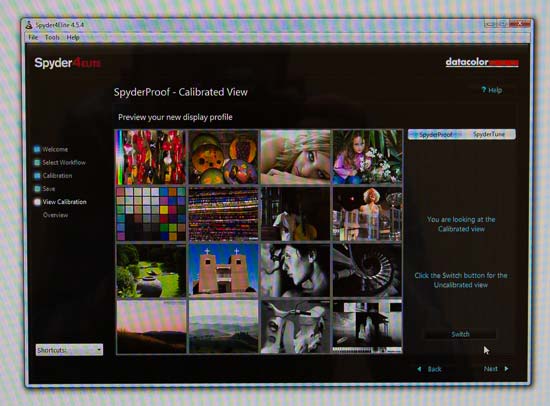Click the Spyder4Elite logo
Image resolution: width=550 pixels, height=406 pixels.
pos(67,63)
